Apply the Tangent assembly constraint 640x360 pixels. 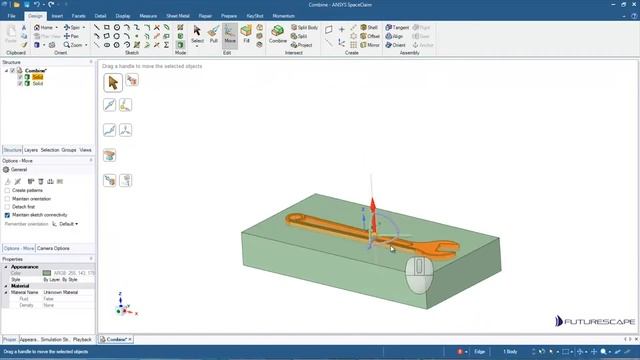tap(397, 27)
